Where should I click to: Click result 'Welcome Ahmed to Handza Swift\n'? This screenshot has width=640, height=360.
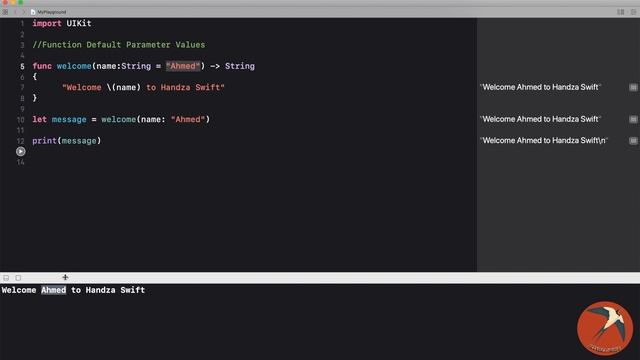pyautogui.click(x=544, y=140)
